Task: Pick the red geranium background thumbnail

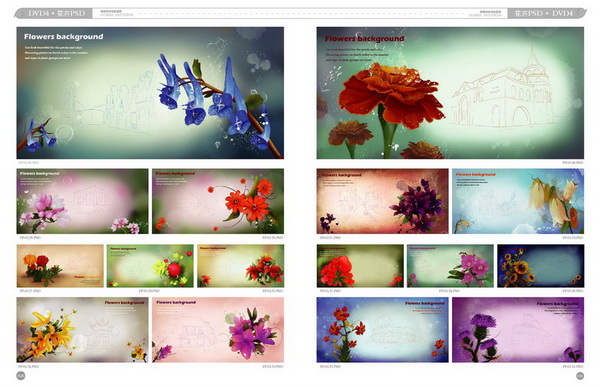Action: tap(360, 266)
